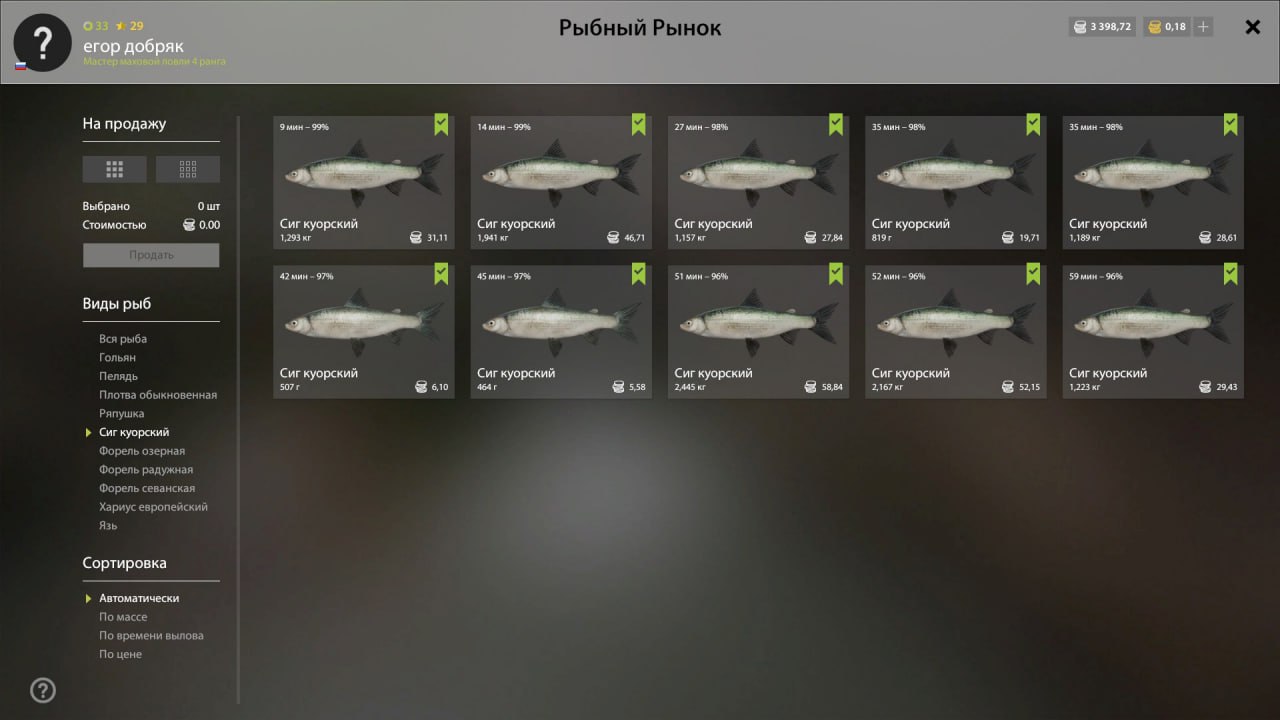Open the player avatar question mark icon

(x=42, y=42)
